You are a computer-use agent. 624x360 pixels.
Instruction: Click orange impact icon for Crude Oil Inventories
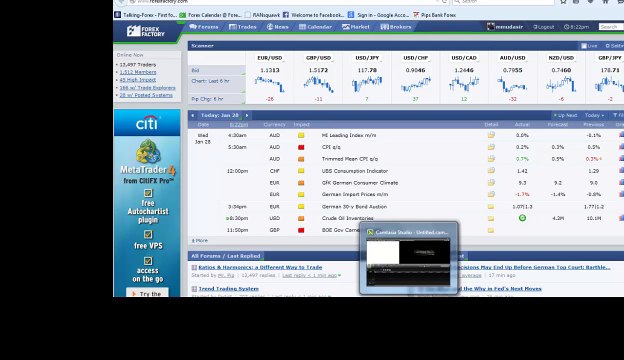click(301, 218)
